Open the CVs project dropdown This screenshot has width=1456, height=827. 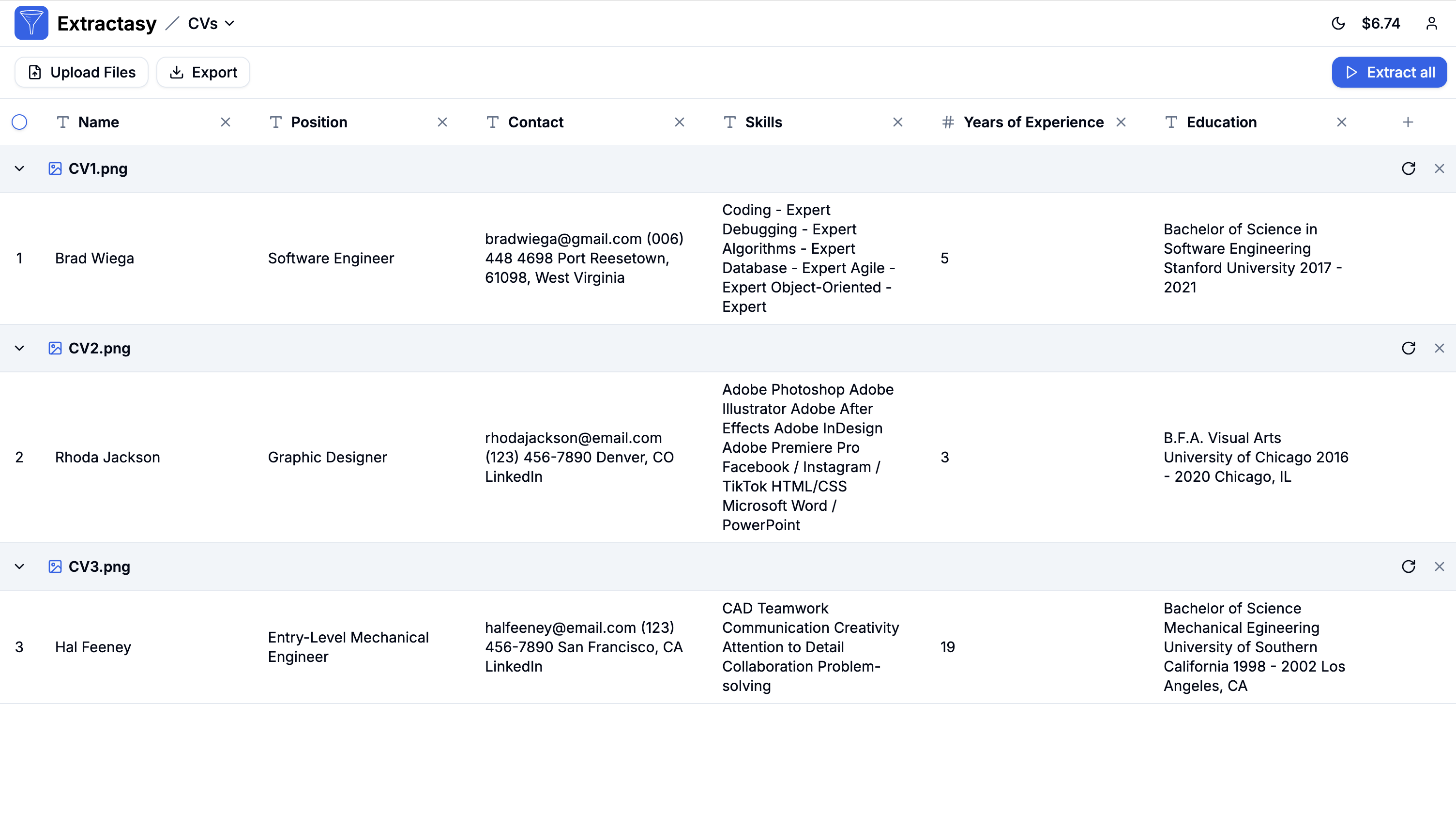tap(211, 23)
